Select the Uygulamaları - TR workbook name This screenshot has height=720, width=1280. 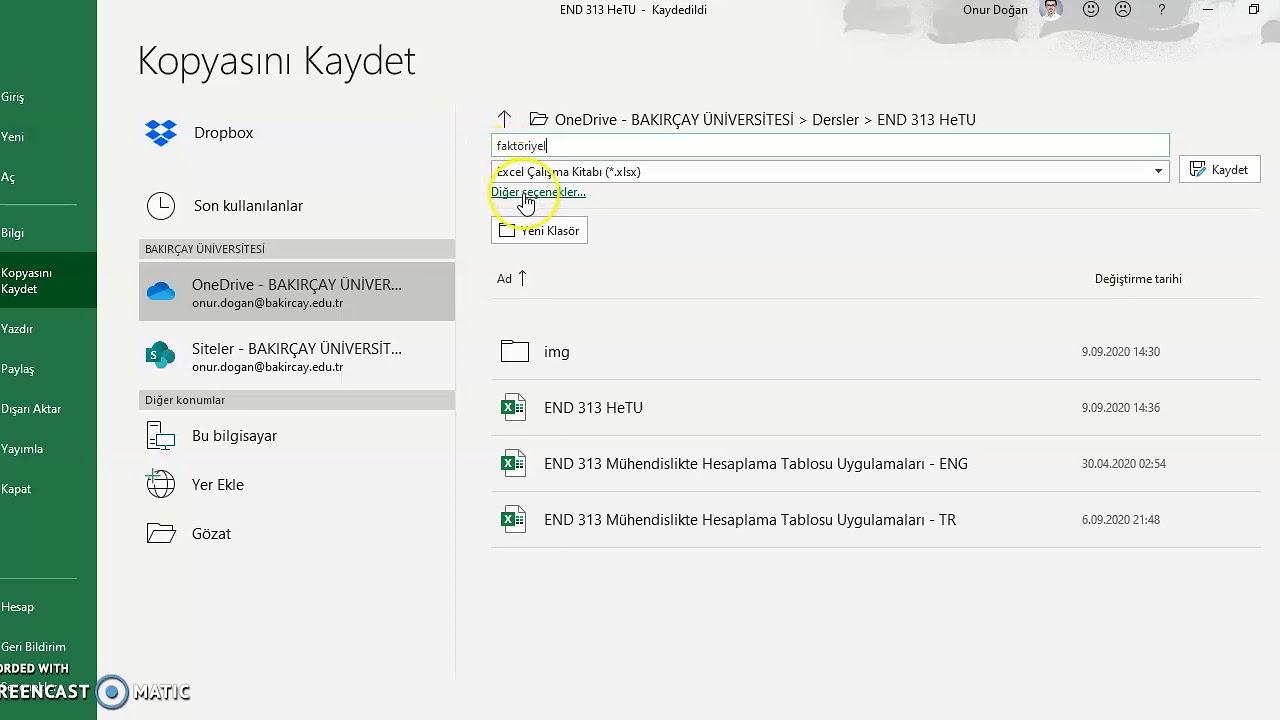(750, 520)
